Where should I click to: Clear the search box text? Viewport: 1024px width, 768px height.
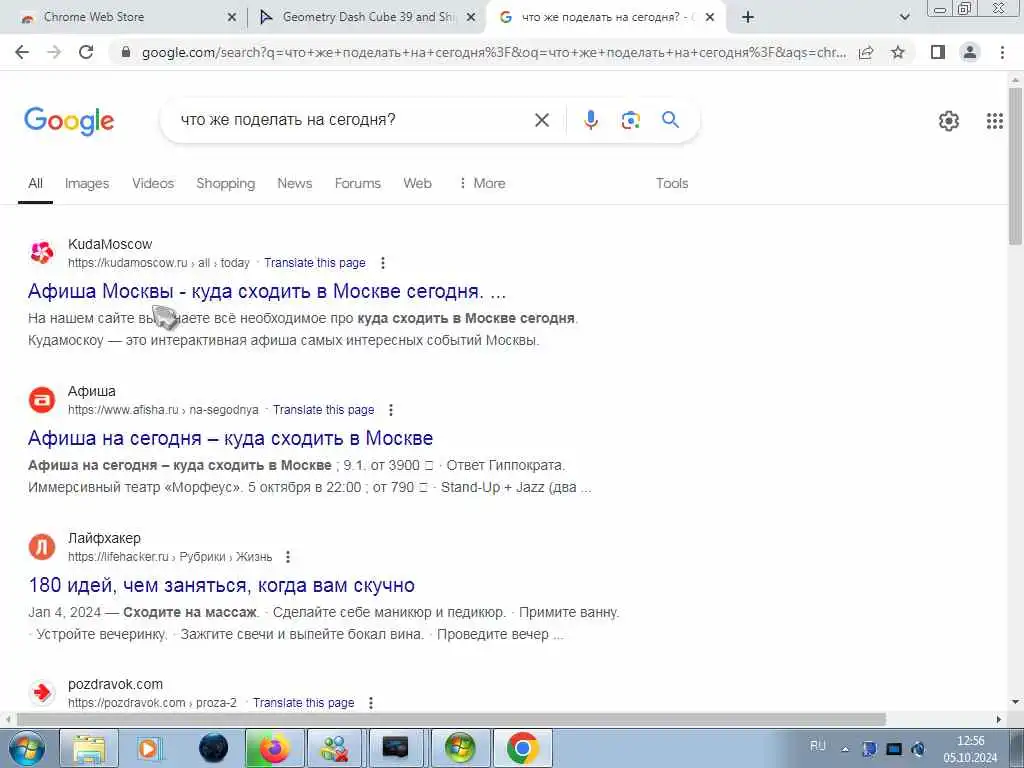541,120
